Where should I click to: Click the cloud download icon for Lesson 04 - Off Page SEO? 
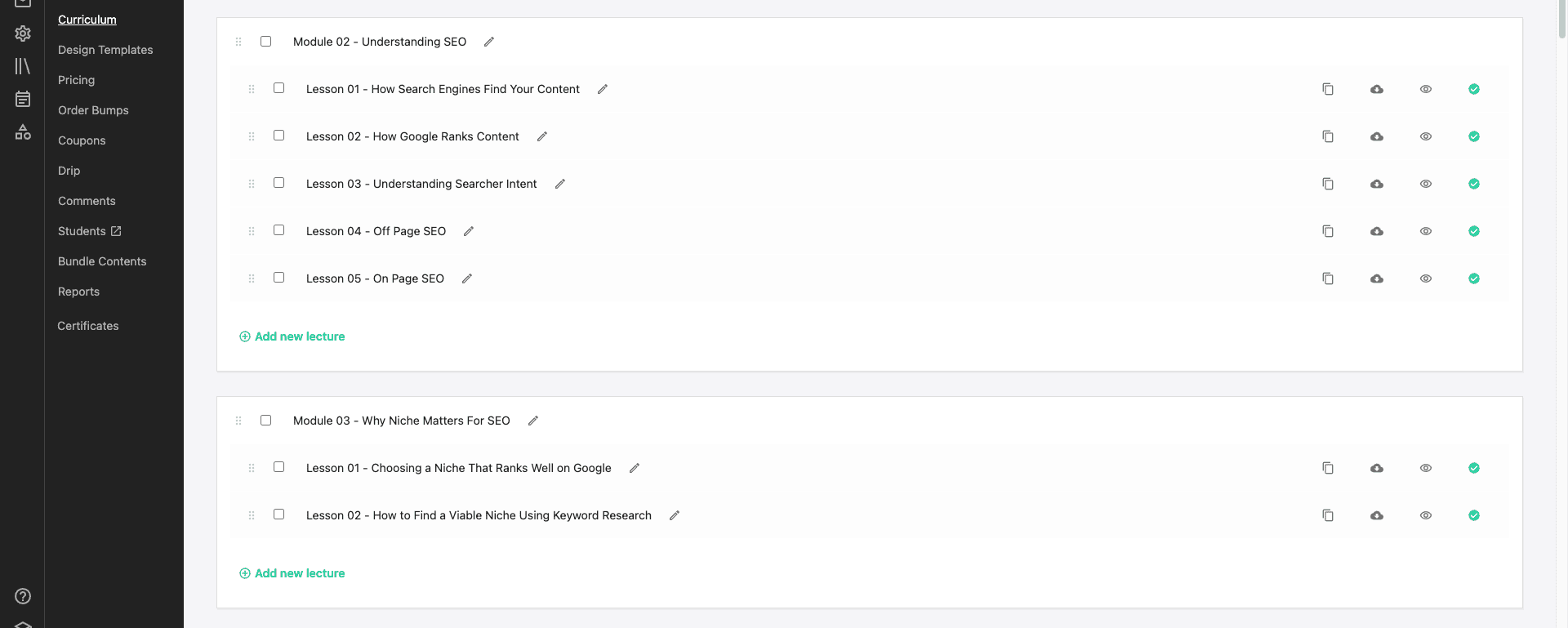(1377, 231)
